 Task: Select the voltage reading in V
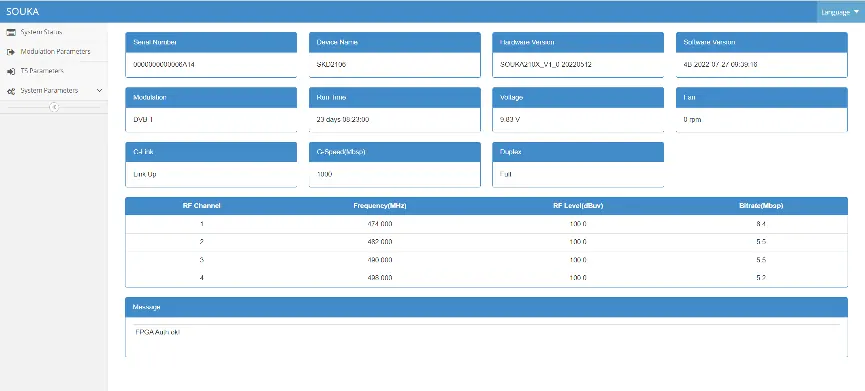[510, 120]
